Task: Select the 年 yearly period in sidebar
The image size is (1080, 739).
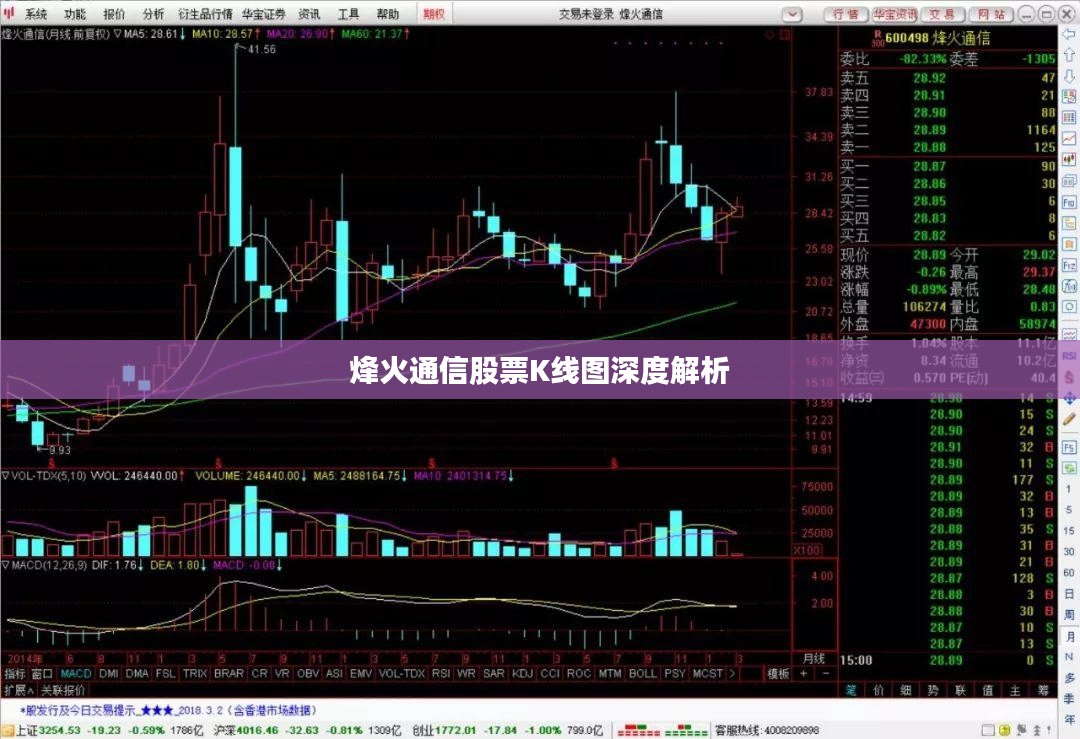Action: point(1069,720)
